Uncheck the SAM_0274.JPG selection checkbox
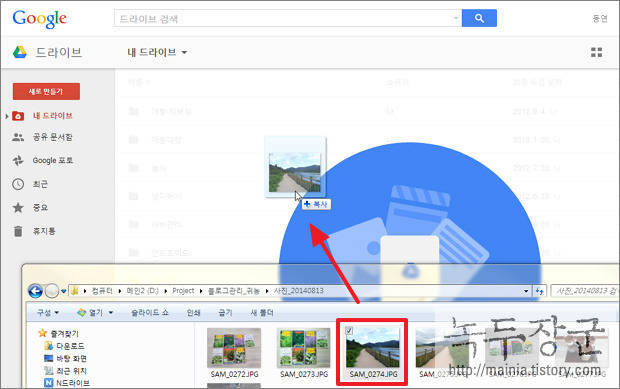The width and height of the screenshot is (620, 389). 349,330
